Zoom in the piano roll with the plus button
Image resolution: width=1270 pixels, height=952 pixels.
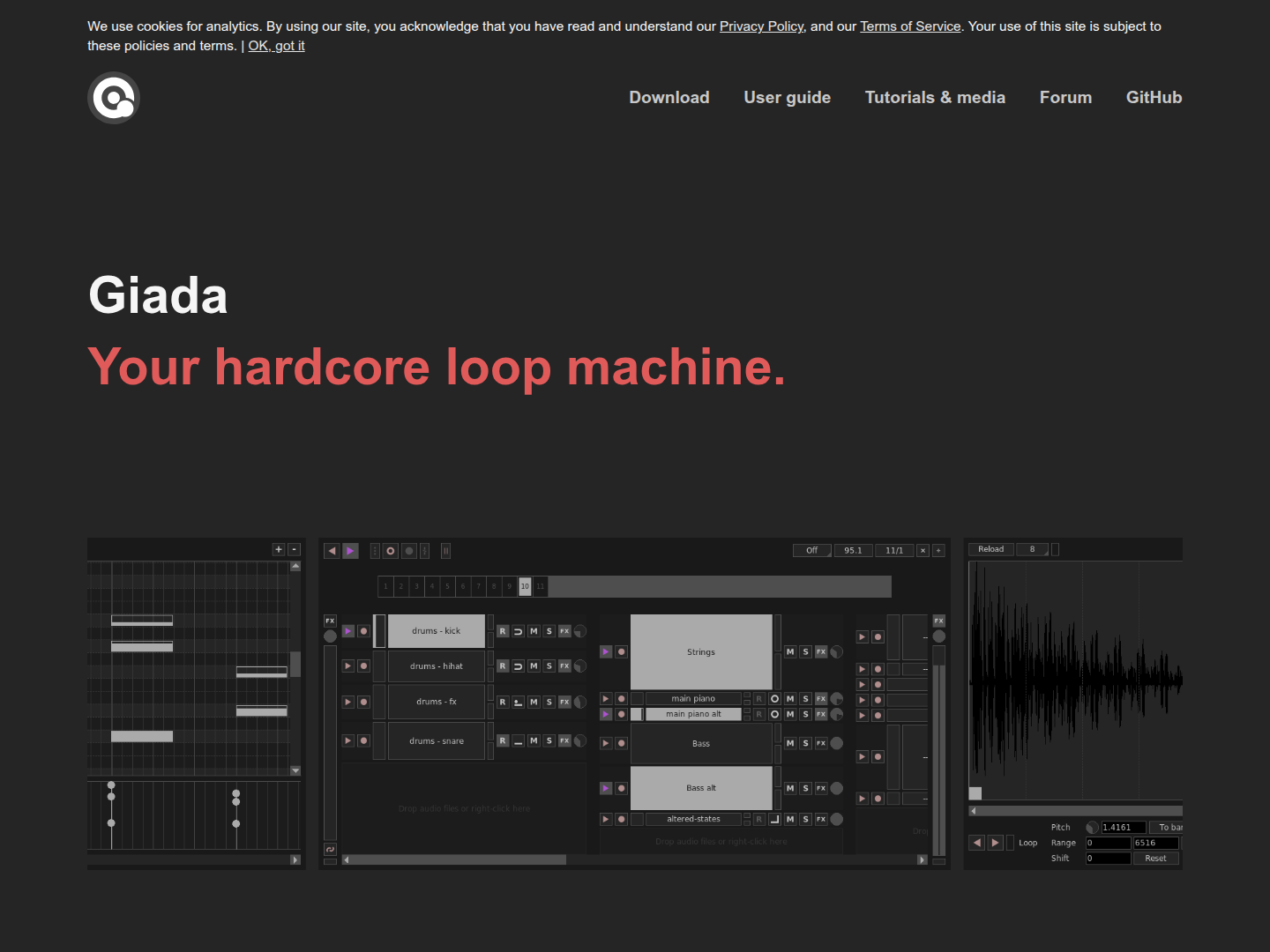click(279, 549)
